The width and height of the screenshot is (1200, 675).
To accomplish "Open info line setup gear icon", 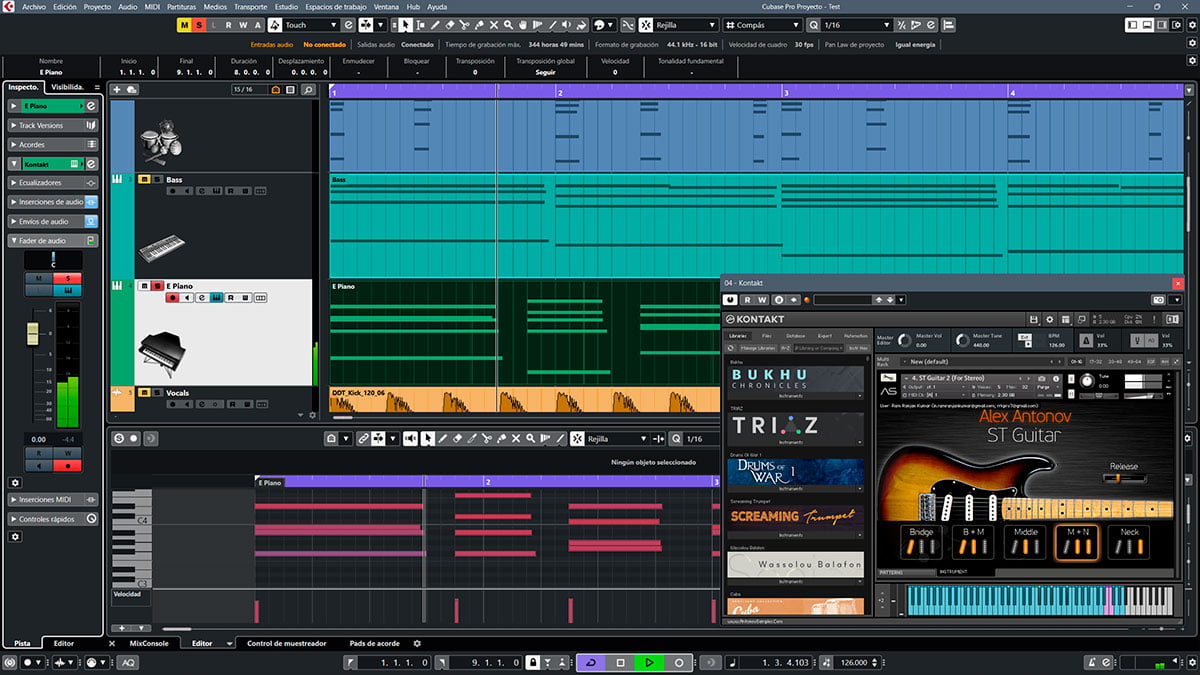I will click(x=1192, y=61).
